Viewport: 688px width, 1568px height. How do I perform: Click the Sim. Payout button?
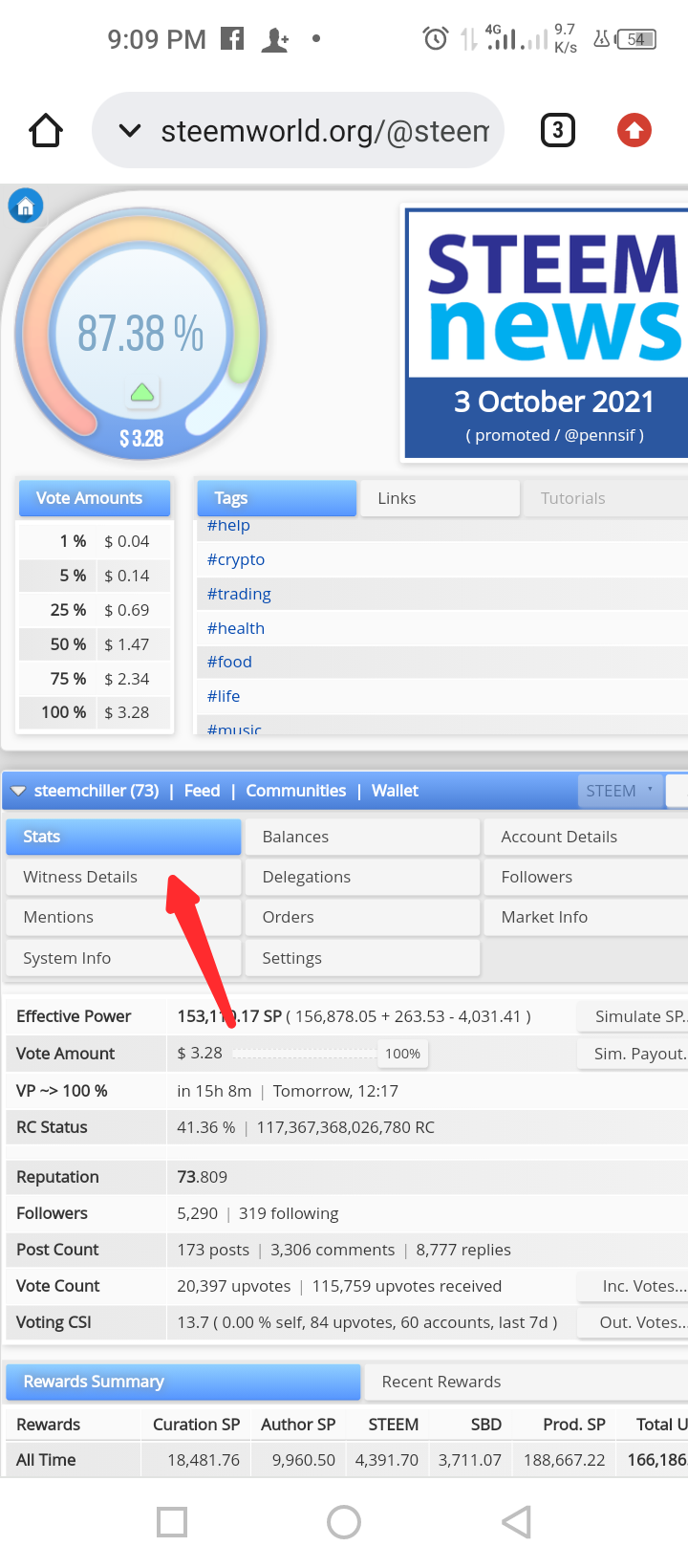pyautogui.click(x=633, y=1054)
